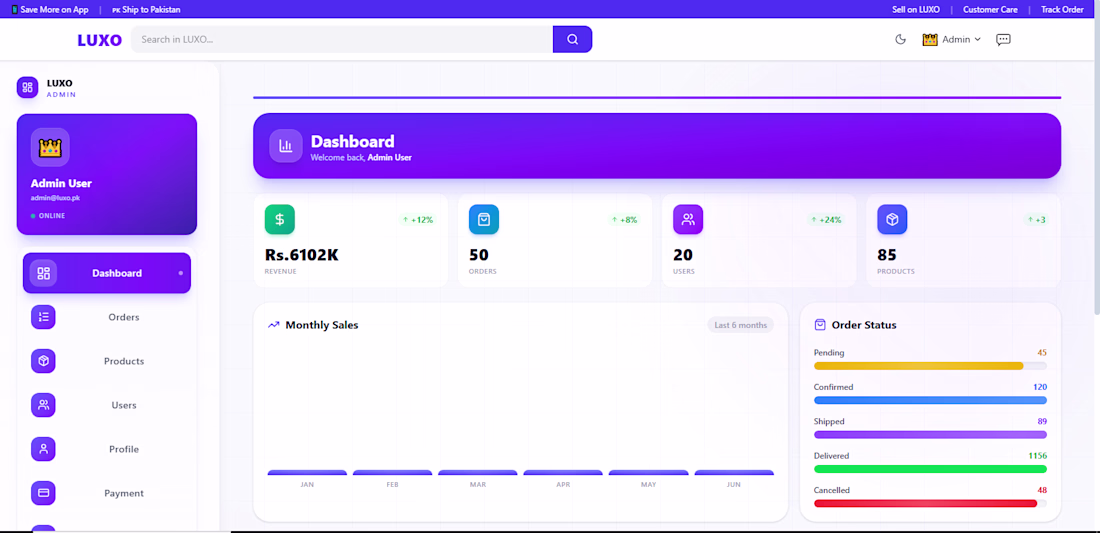
Task: Click the +12% revenue badge
Action: [x=417, y=220]
